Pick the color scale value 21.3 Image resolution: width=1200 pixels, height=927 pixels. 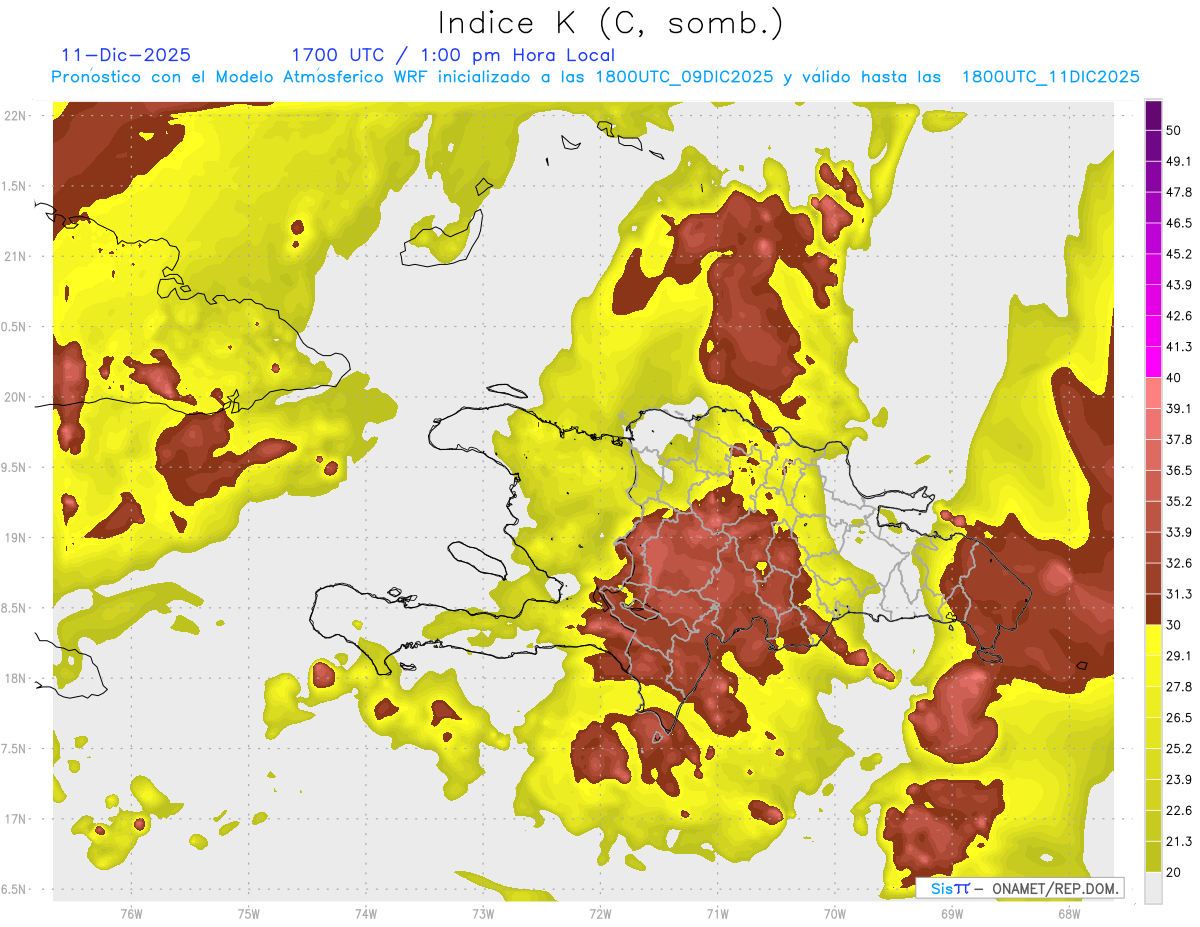point(1179,841)
